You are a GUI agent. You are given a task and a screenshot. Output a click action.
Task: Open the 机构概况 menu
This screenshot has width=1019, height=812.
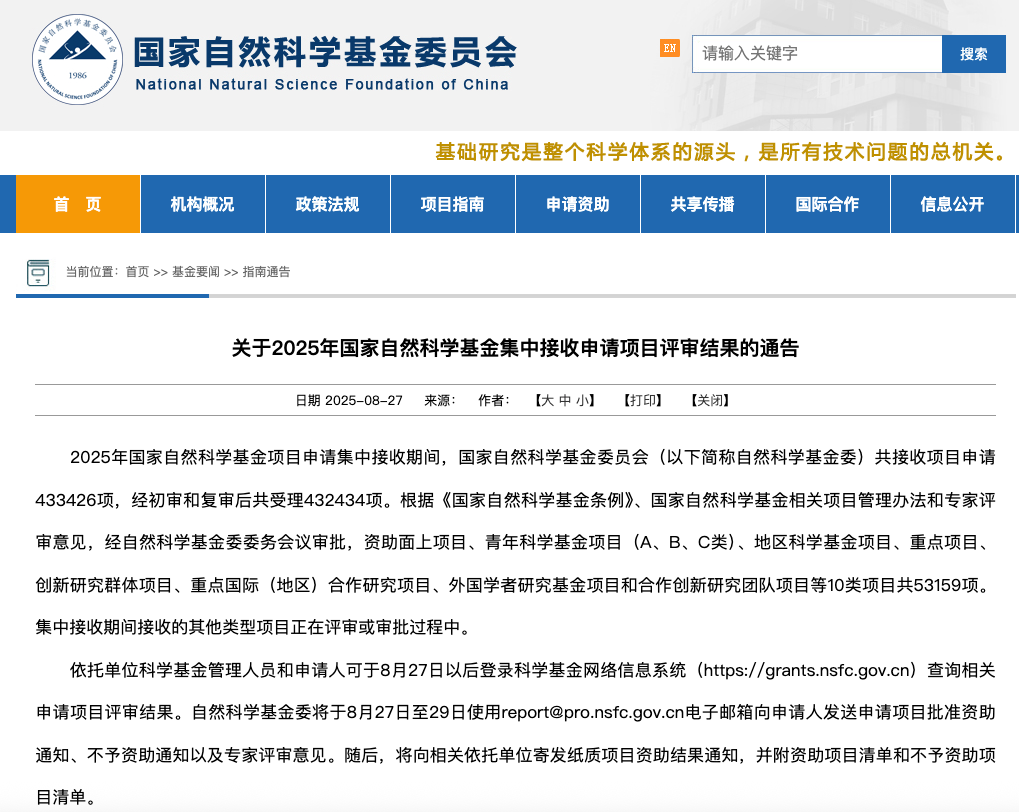coord(202,204)
